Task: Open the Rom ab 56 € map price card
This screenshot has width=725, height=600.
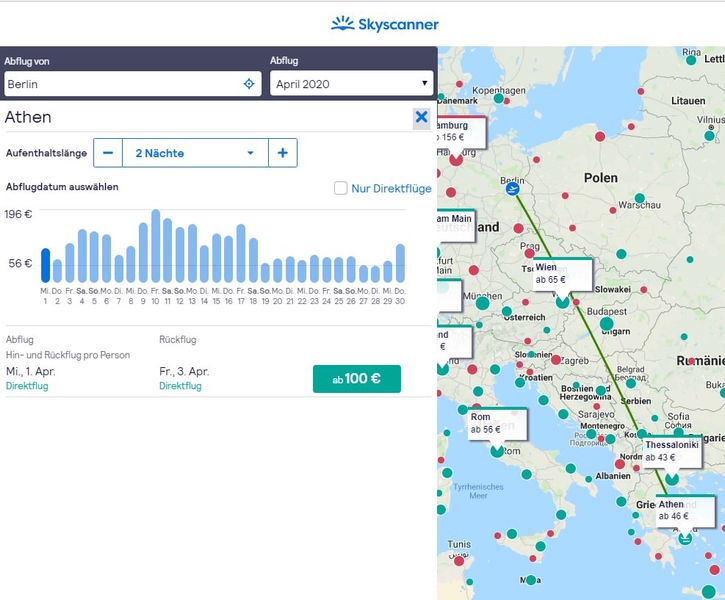Action: (x=497, y=423)
